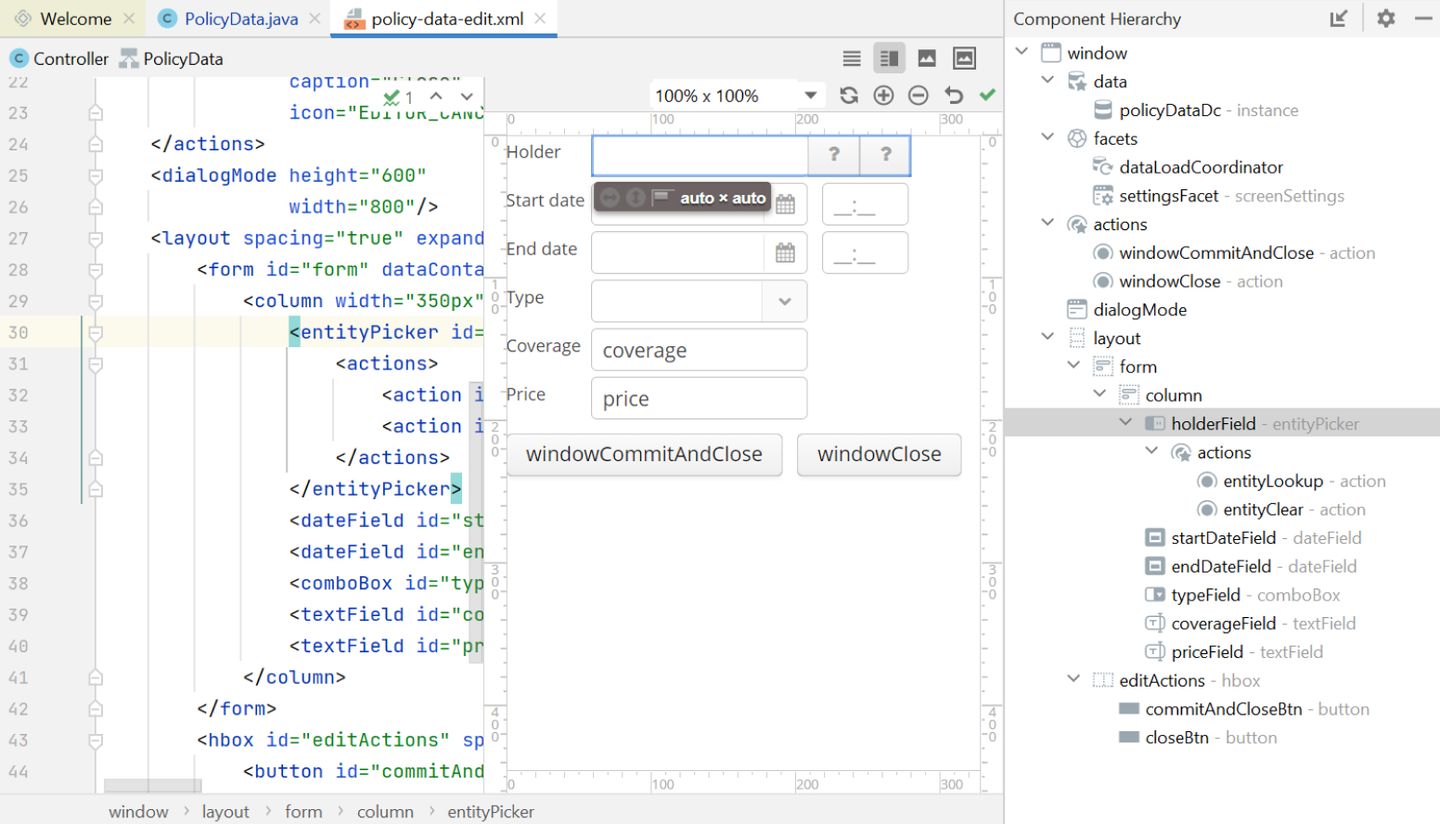Click the refresh preview icon

[849, 96]
